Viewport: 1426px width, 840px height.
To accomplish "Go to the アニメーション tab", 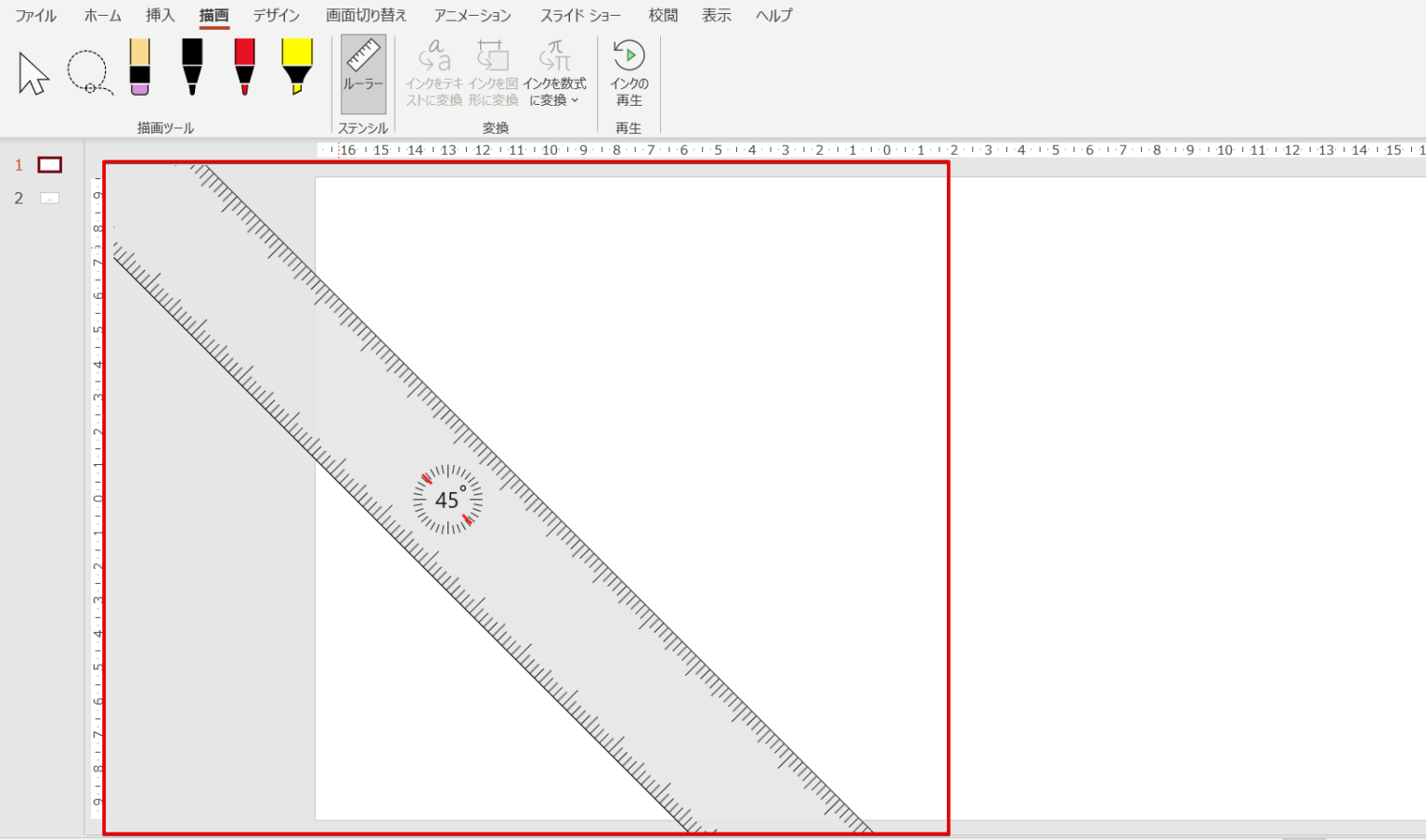I will (x=473, y=16).
